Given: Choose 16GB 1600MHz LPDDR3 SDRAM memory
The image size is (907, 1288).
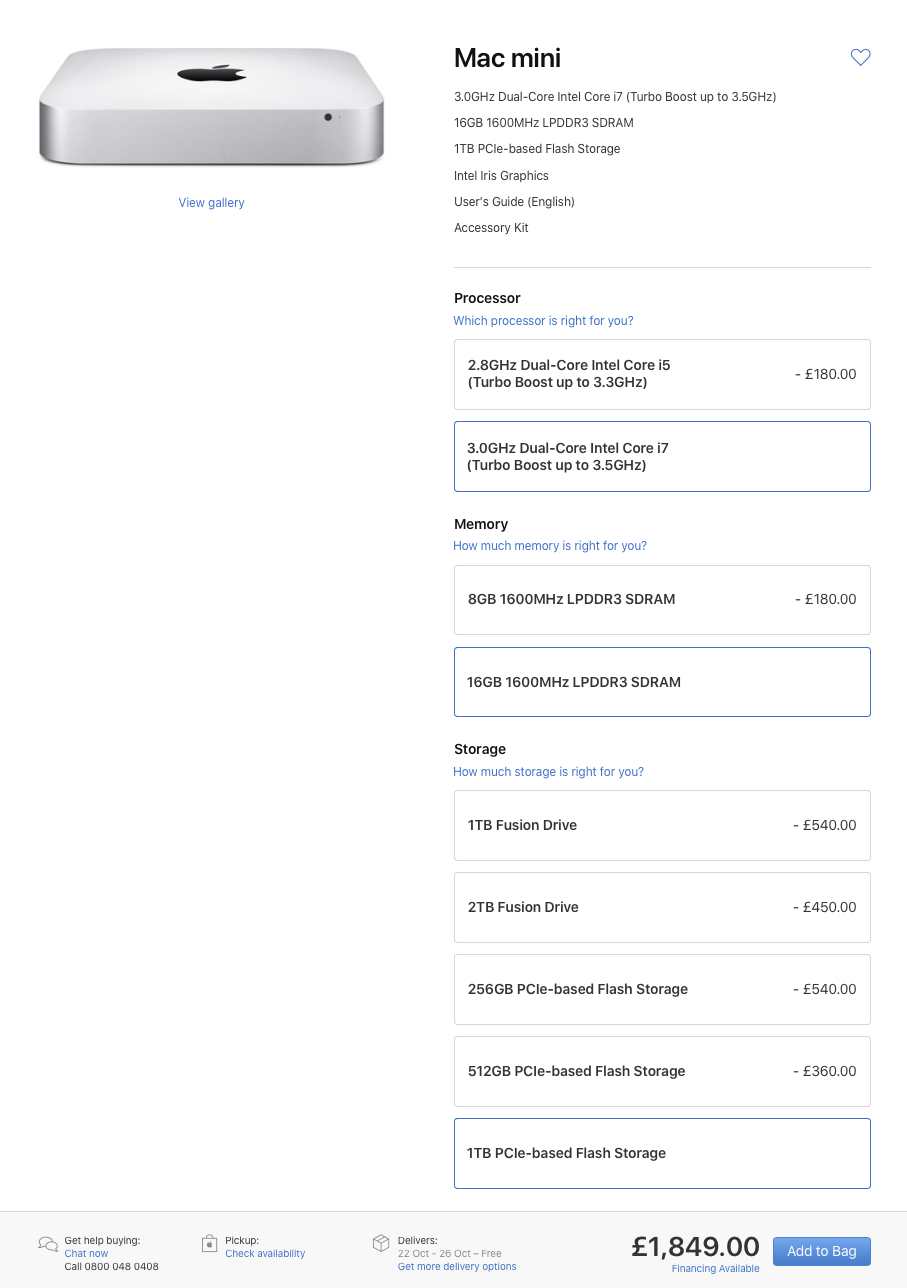Looking at the screenshot, I should click(662, 682).
